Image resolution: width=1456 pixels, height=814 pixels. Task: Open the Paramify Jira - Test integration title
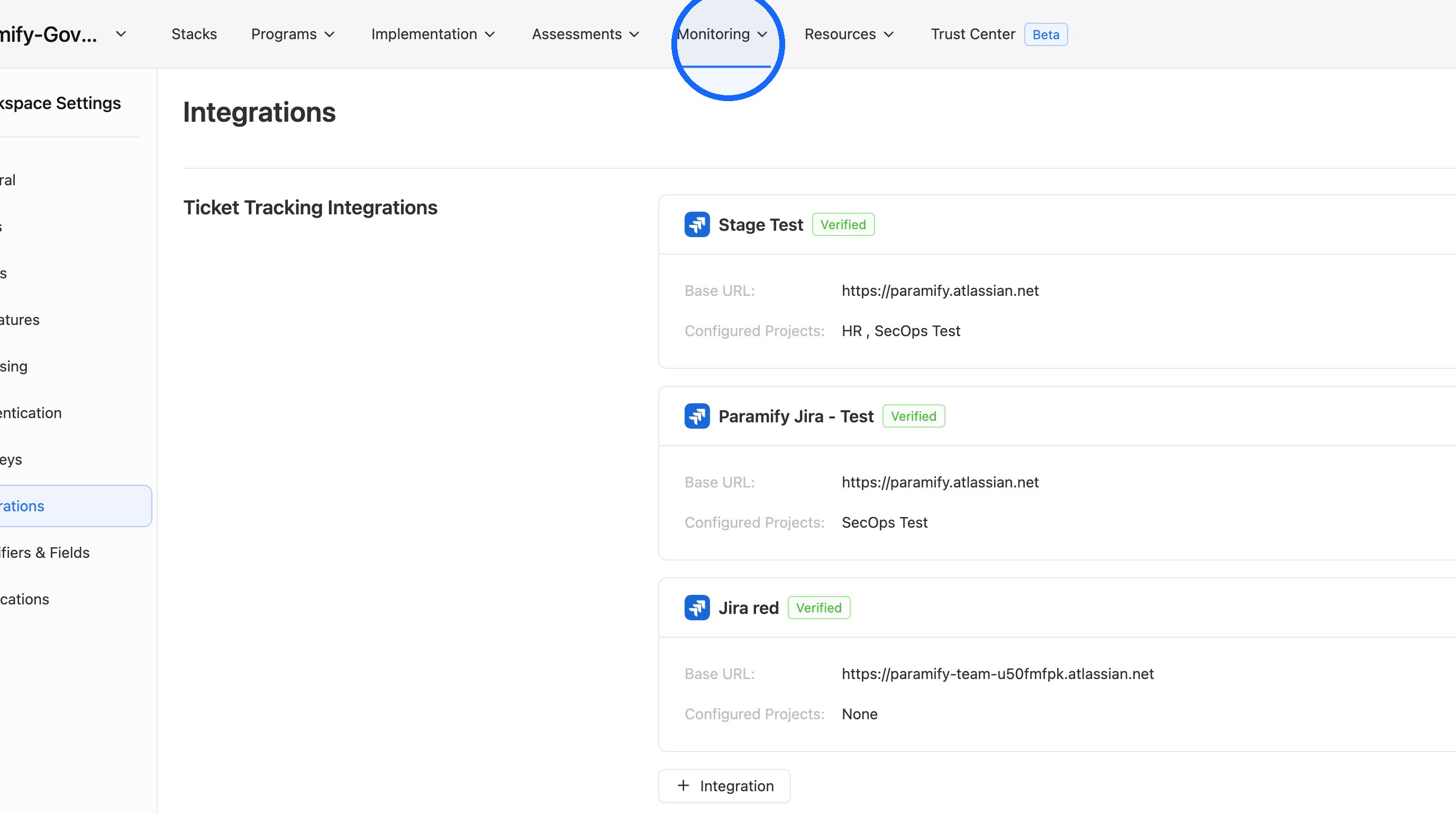[x=796, y=417]
